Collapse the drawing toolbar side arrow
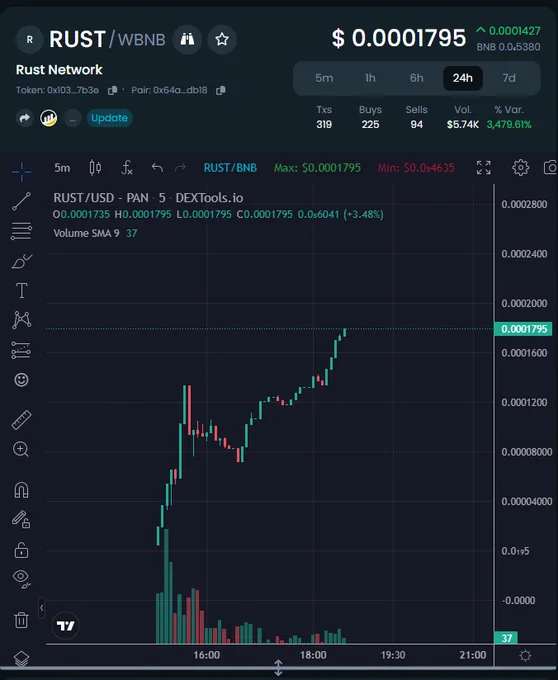558x680 pixels. [x=42, y=608]
